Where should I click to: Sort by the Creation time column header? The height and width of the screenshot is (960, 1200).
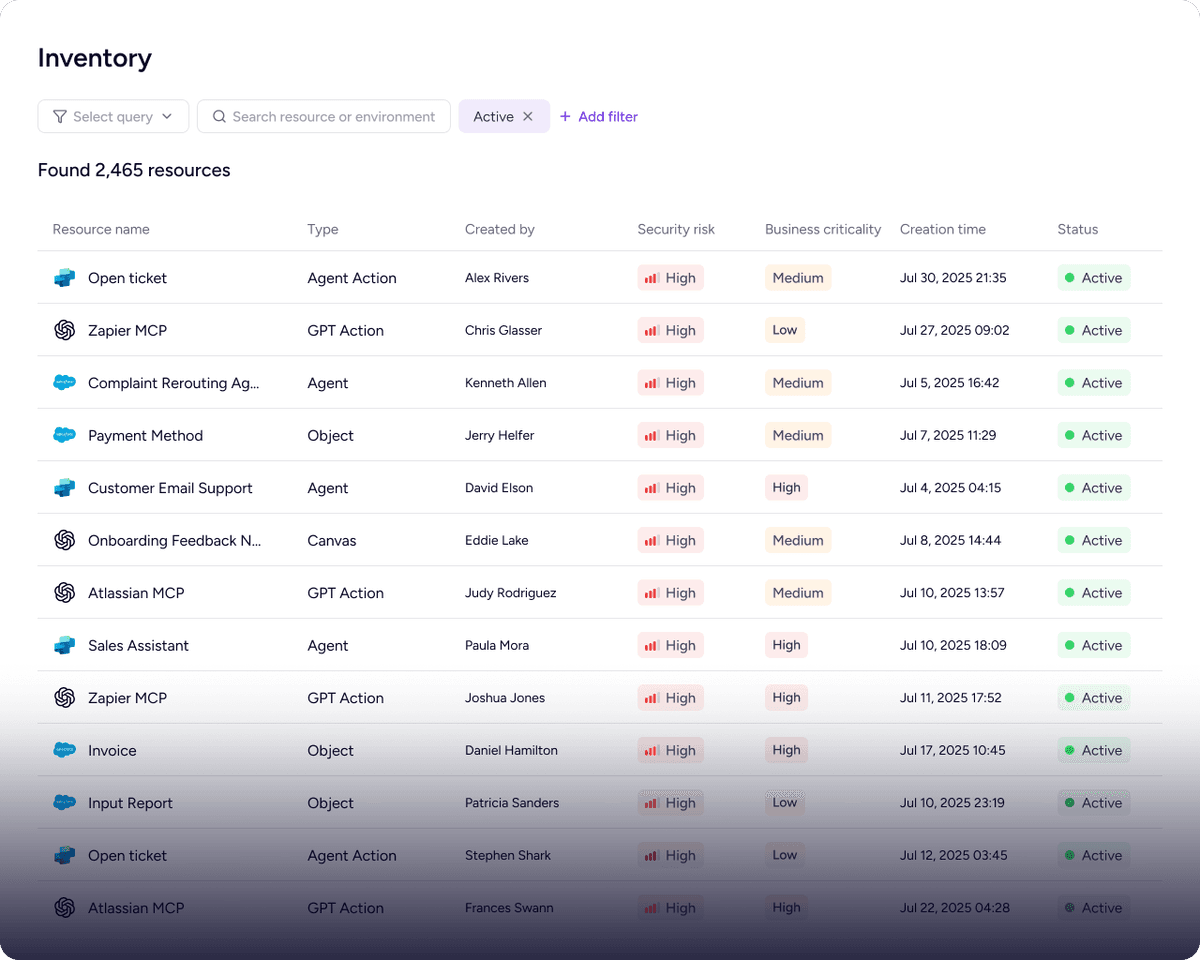click(x=942, y=229)
